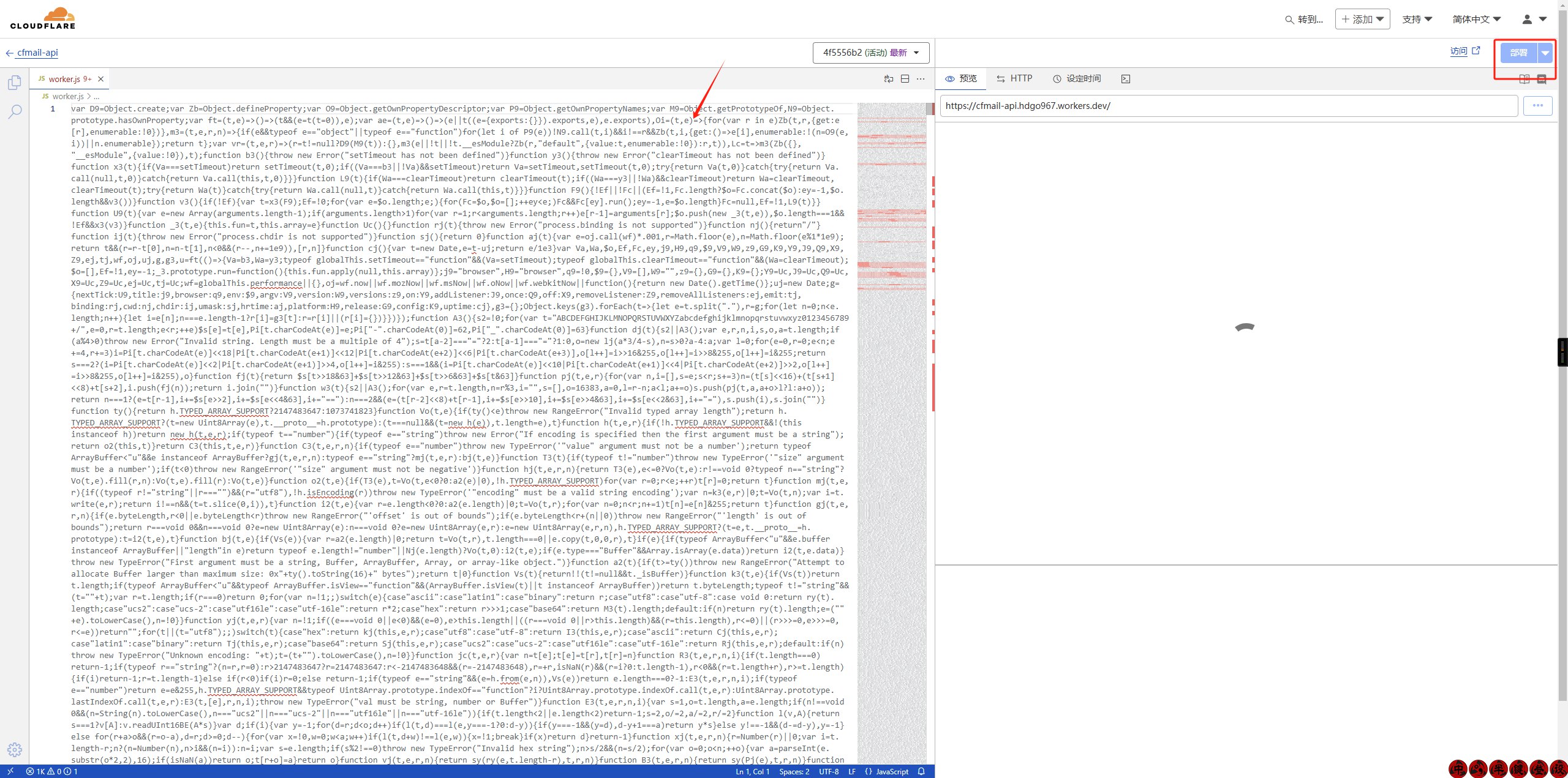Click the 部署 deploy button
Screen dimensions: 1568x778
1519,53
